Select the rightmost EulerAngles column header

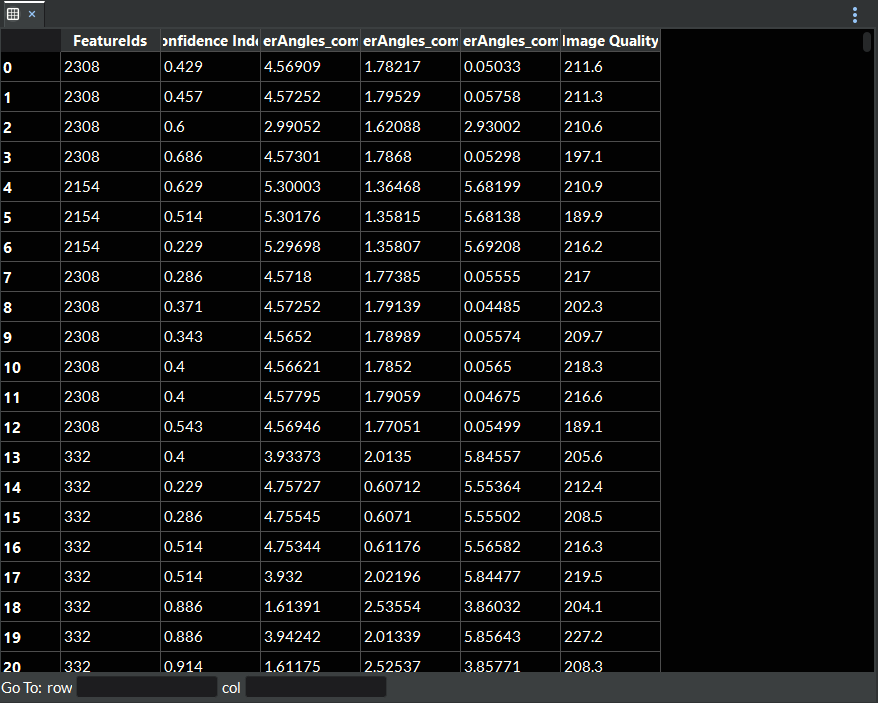(510, 41)
